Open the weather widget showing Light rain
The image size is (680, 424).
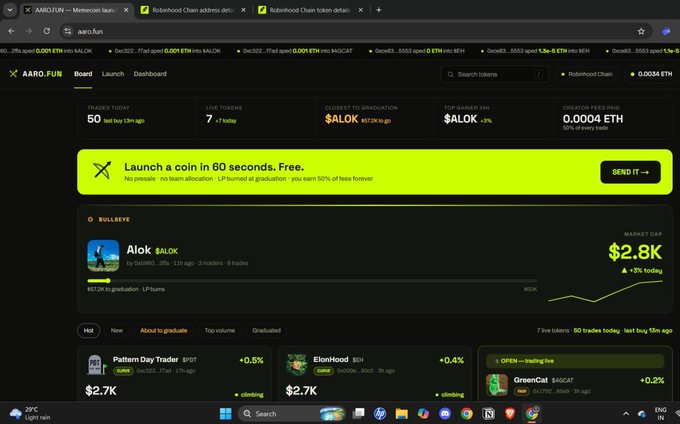tap(30, 414)
